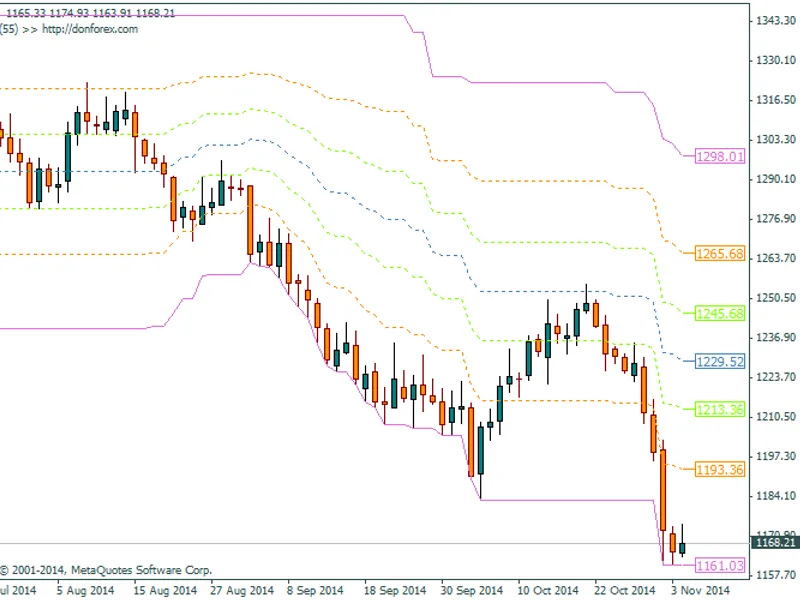Click the 27 Aug 2014 date label
The height and width of the screenshot is (600, 800).
tap(242, 590)
